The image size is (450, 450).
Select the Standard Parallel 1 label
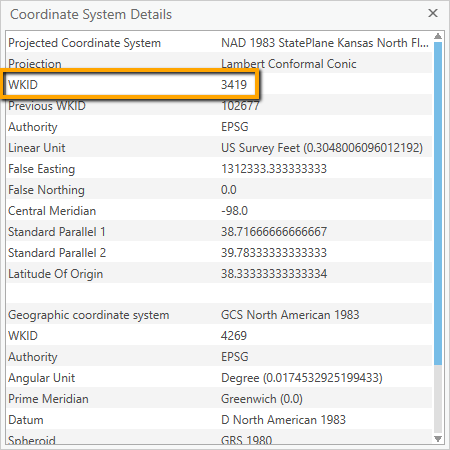tap(57, 232)
